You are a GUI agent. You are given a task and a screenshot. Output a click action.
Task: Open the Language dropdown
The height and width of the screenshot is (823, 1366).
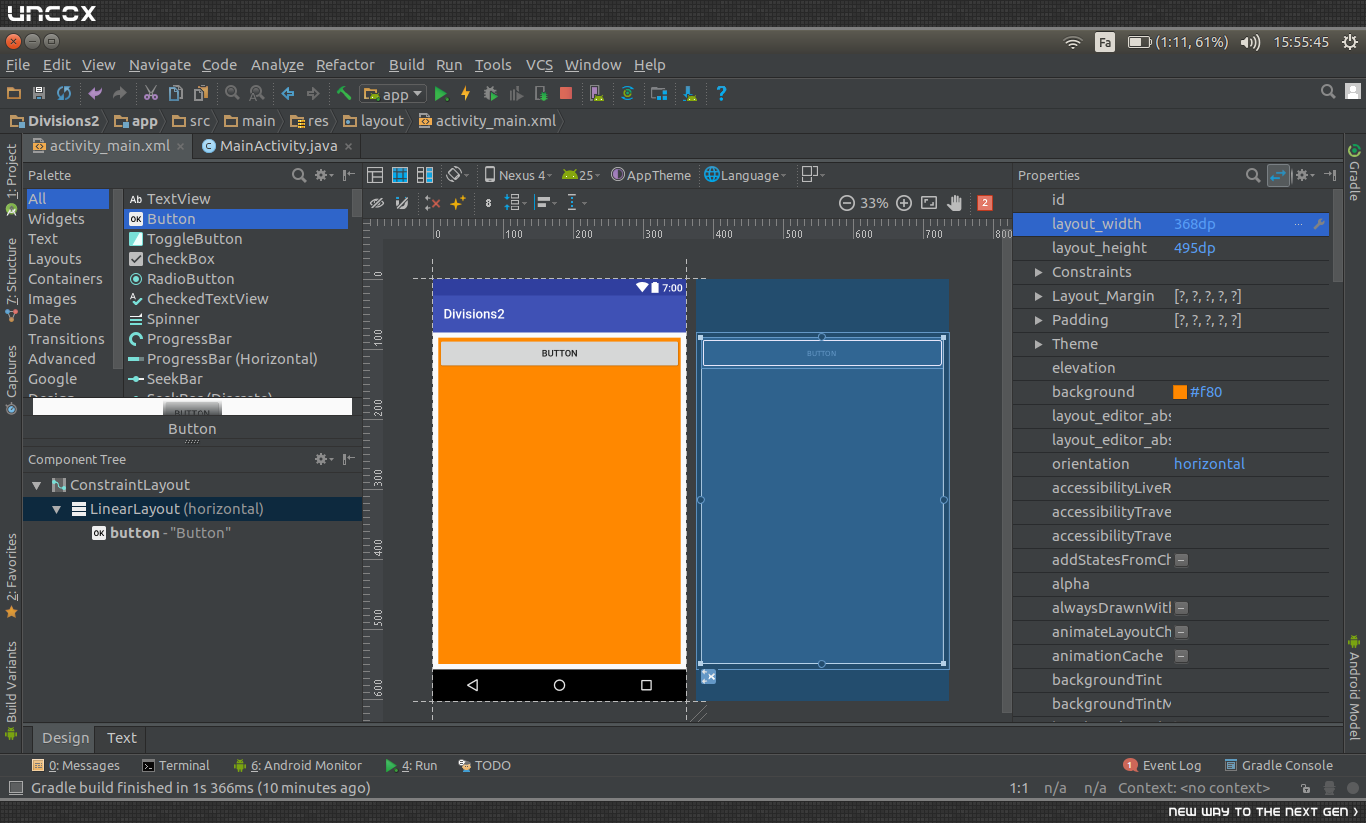745,175
